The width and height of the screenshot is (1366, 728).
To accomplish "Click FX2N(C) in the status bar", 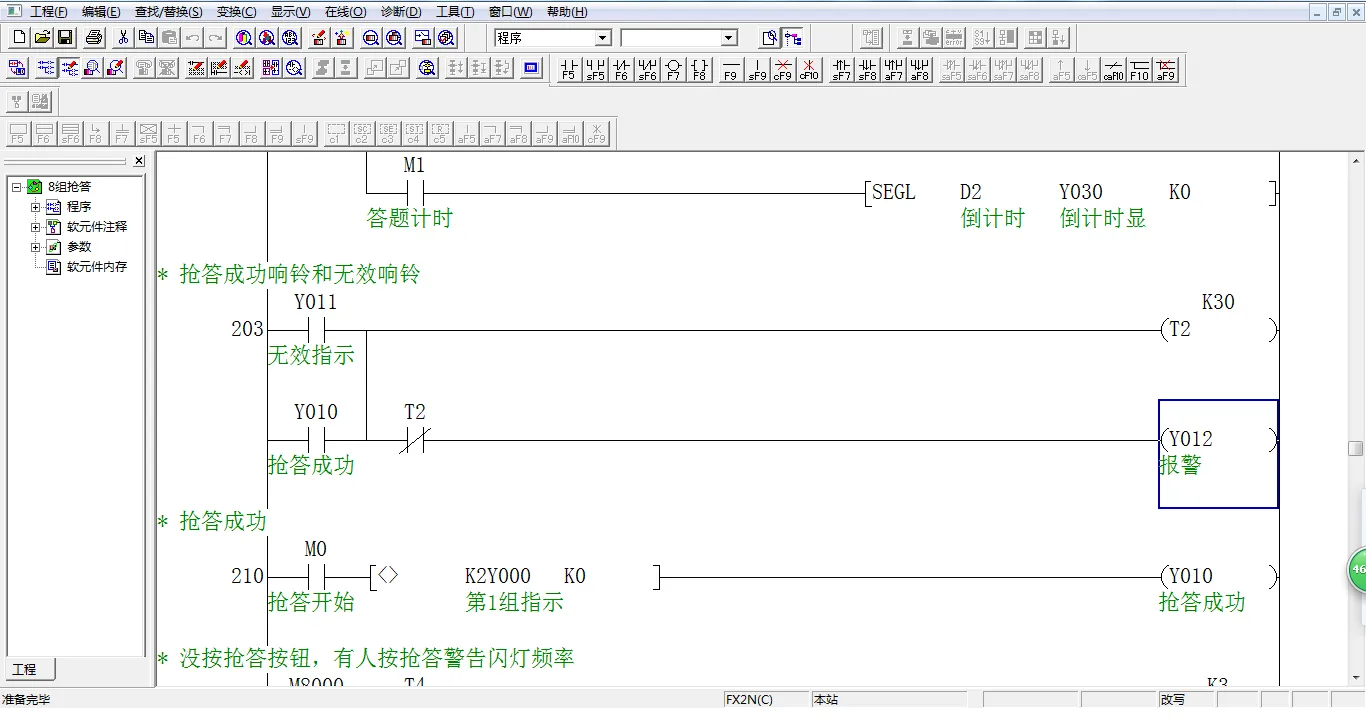I will [x=767, y=700].
